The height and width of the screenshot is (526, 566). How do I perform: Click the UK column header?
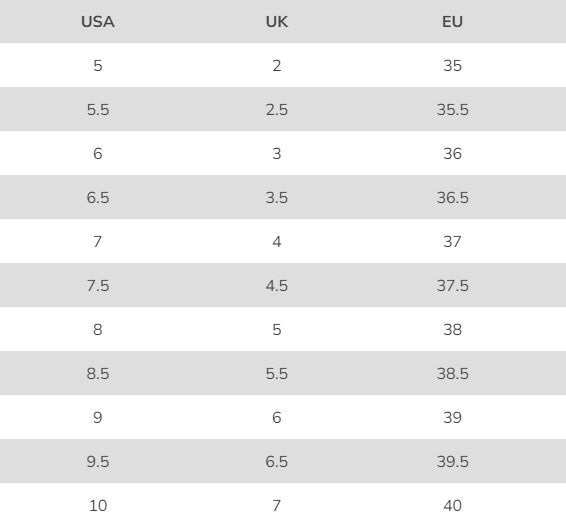click(x=277, y=22)
